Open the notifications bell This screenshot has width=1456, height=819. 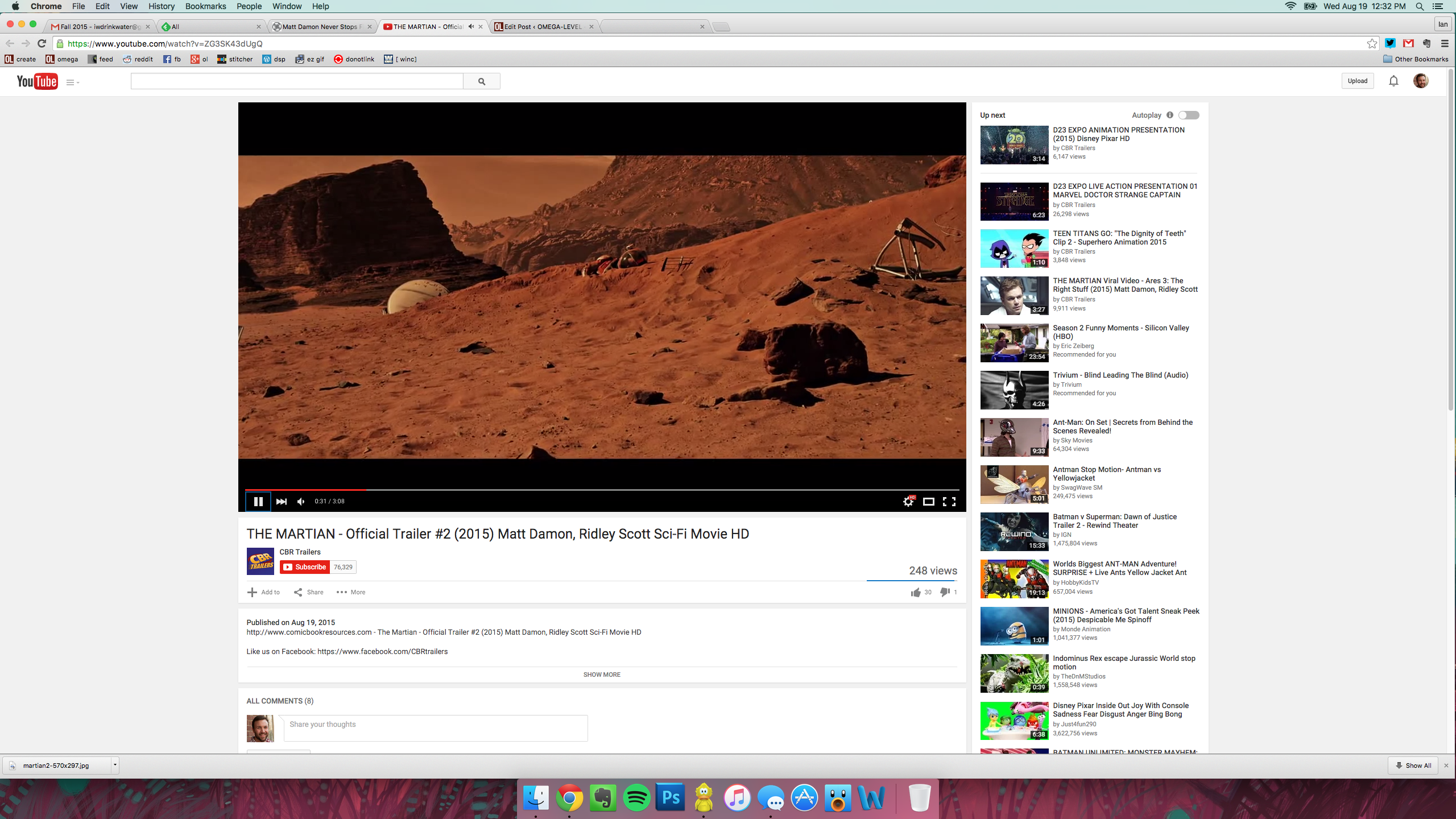pyautogui.click(x=1393, y=81)
